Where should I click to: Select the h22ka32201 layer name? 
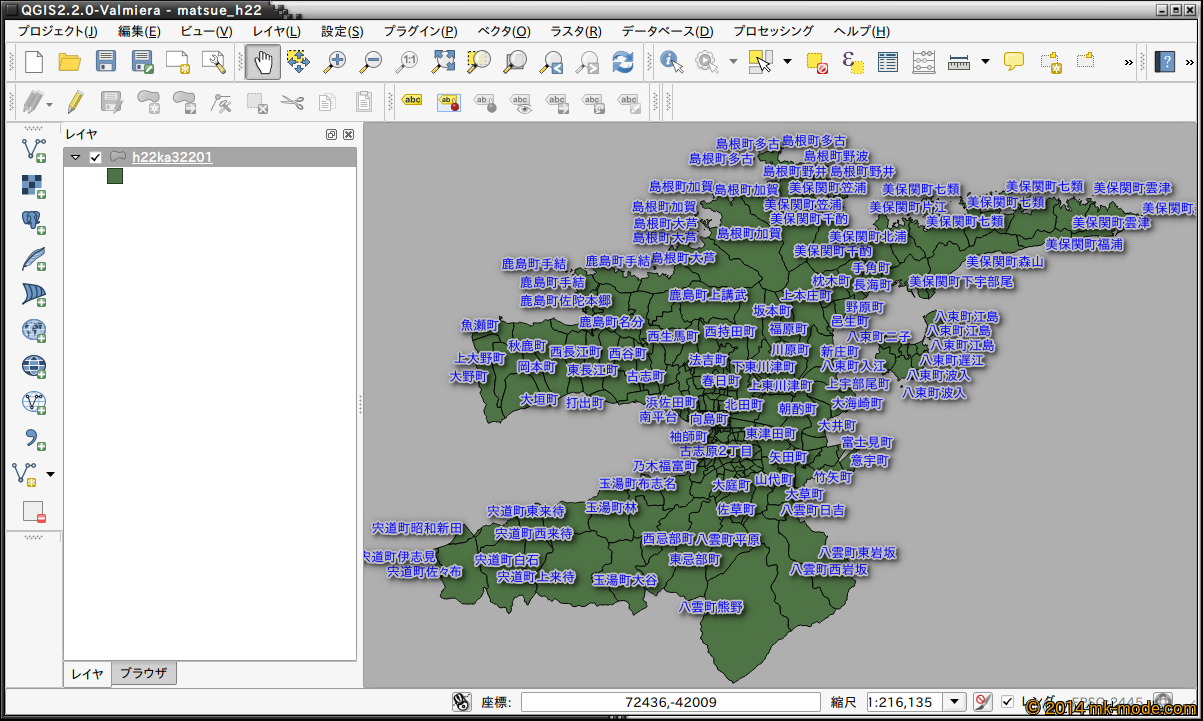(172, 157)
